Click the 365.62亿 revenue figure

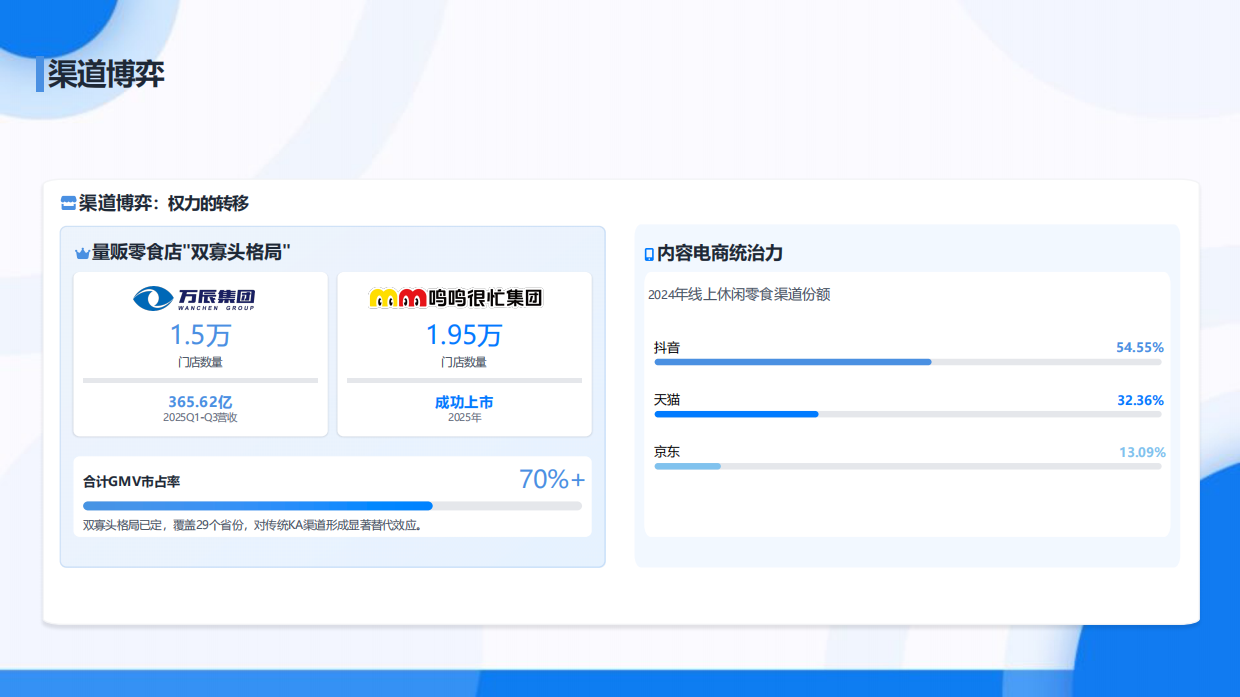(x=200, y=401)
